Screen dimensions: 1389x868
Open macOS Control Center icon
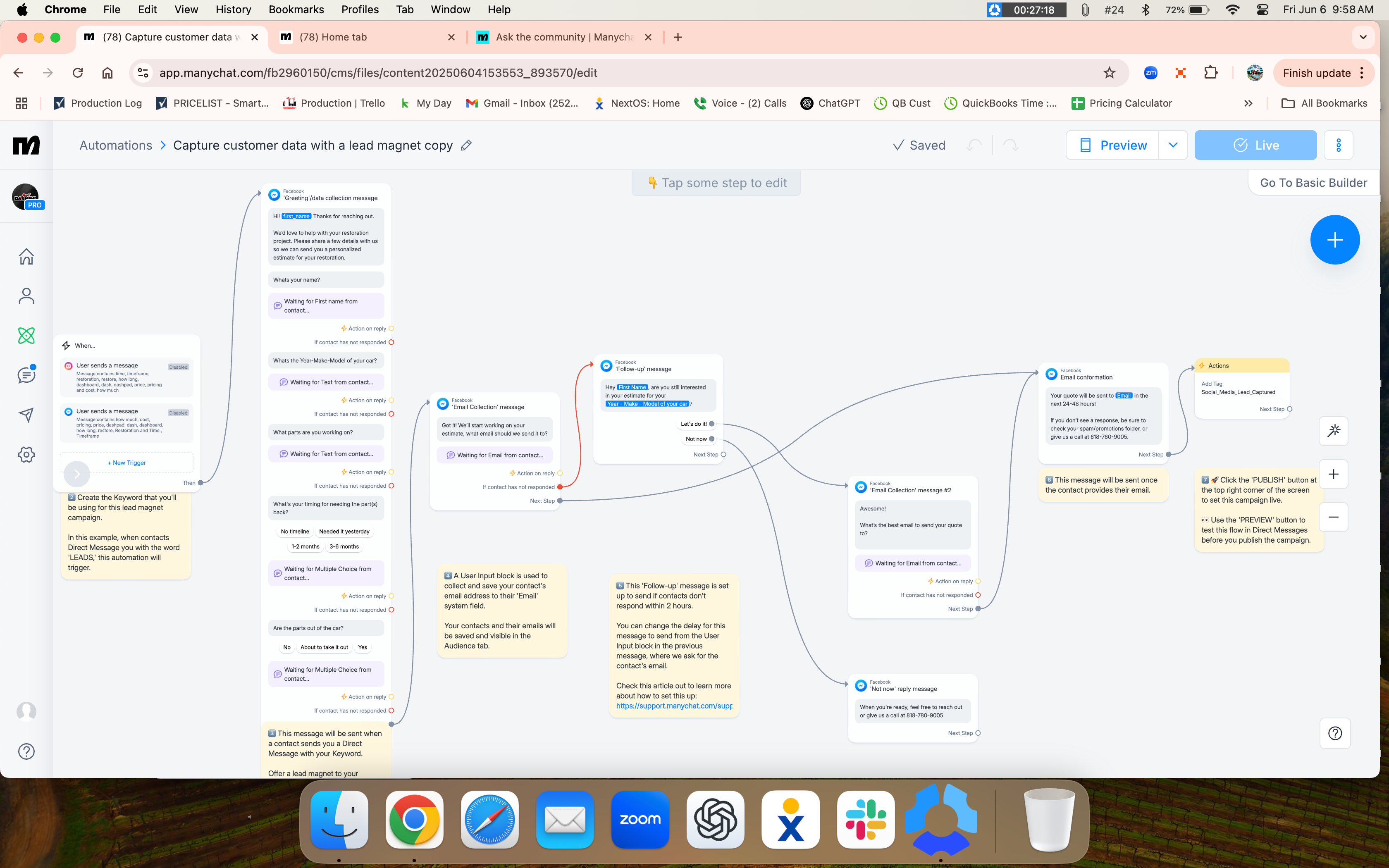[x=1262, y=10]
